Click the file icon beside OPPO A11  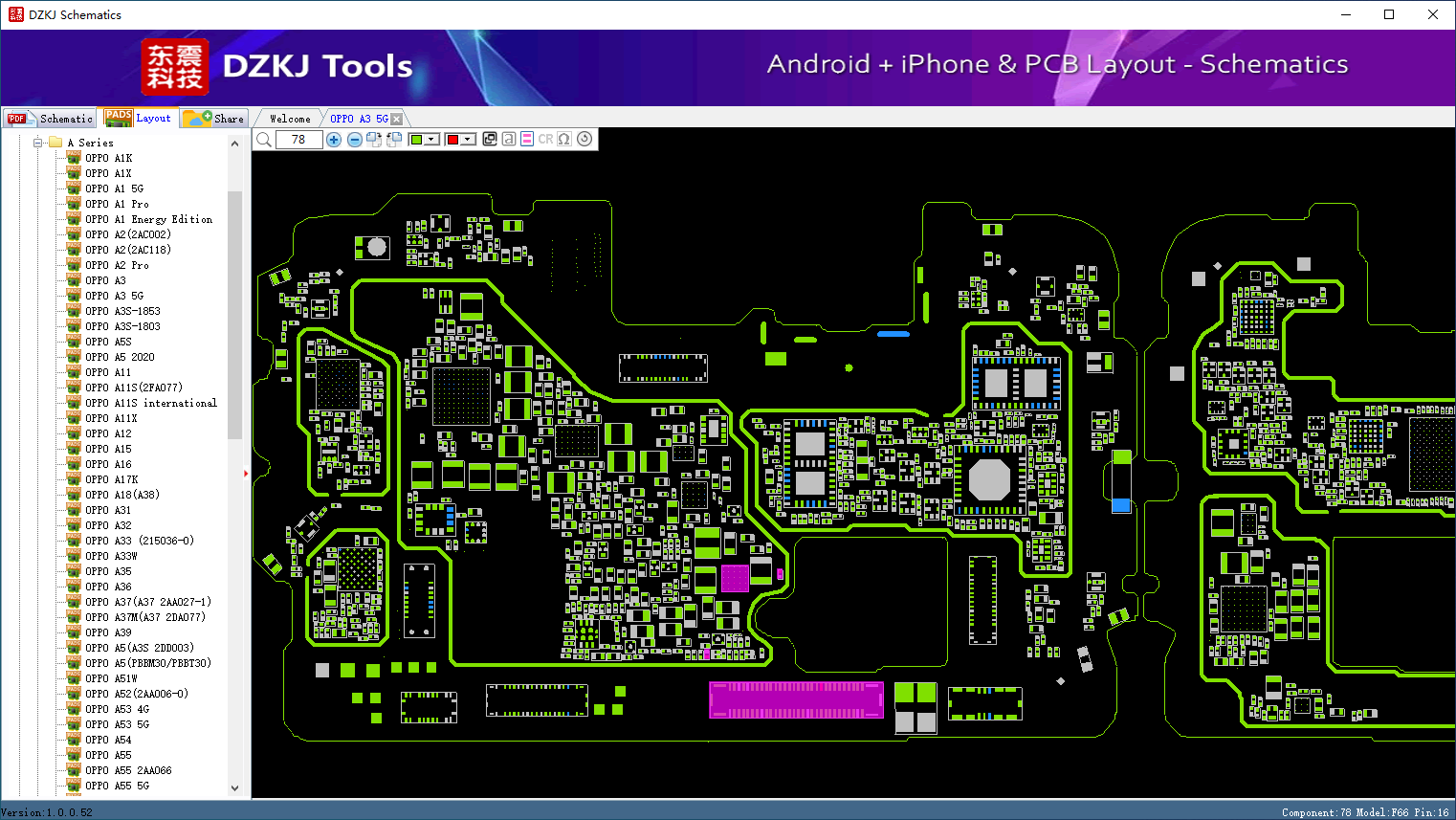(x=74, y=372)
